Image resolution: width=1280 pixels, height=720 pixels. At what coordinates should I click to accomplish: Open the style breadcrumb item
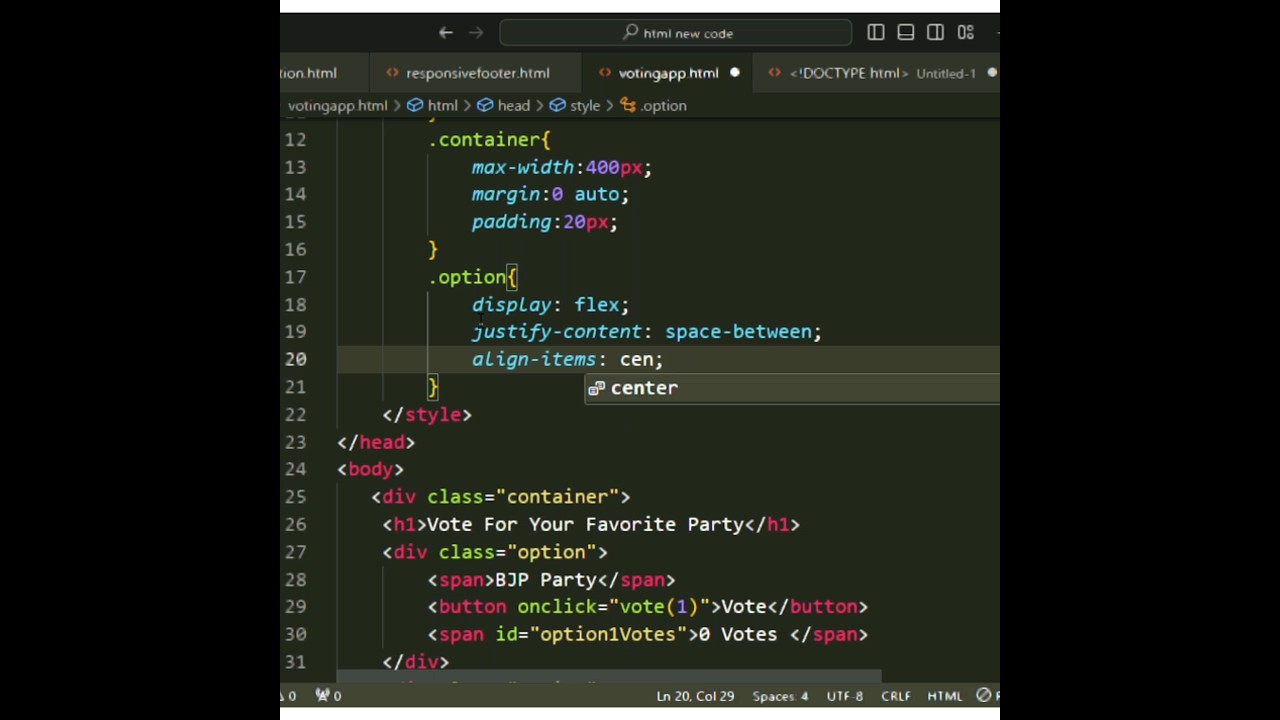[x=575, y=105]
